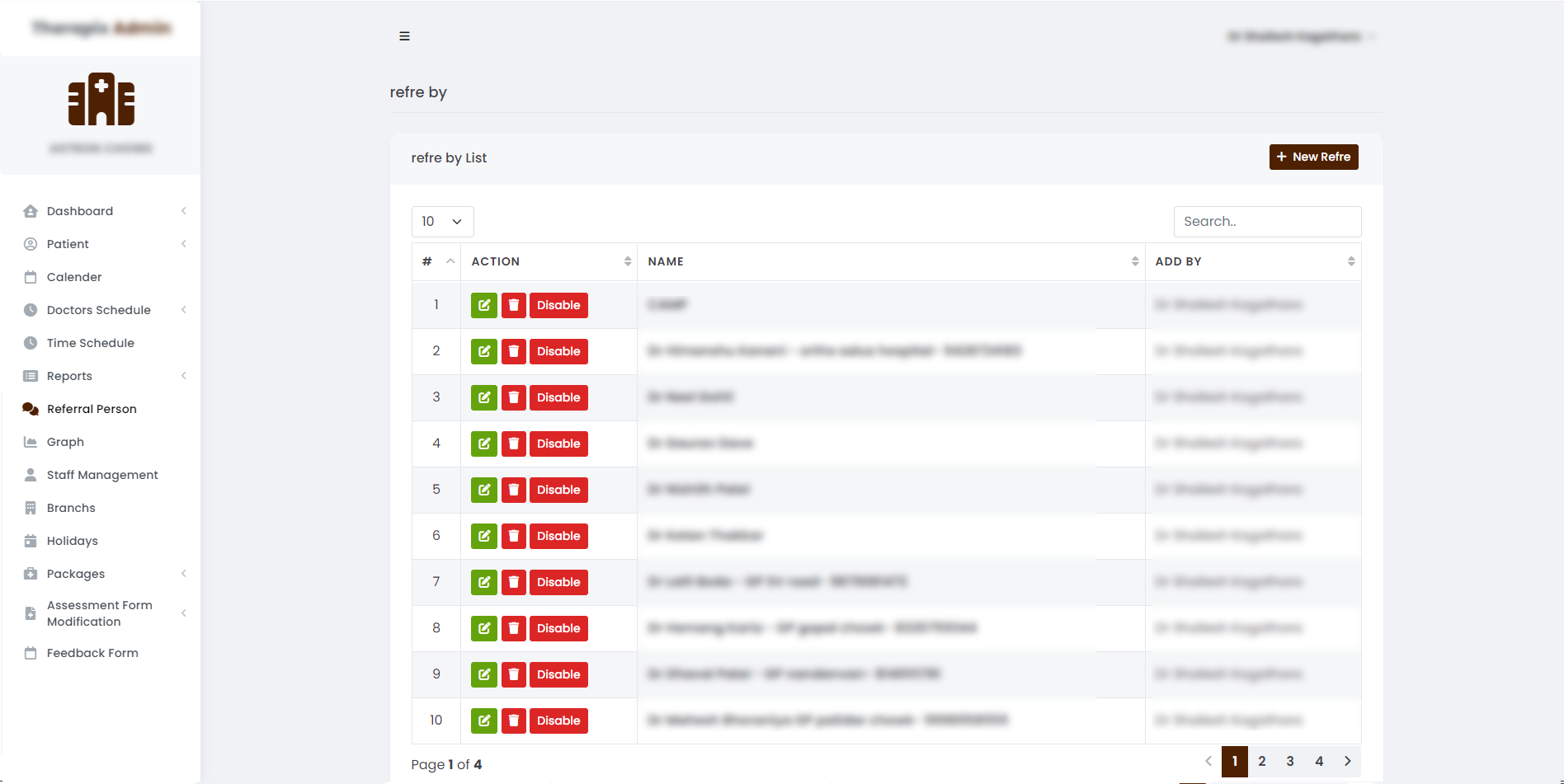This screenshot has width=1564, height=784.
Task: Click the Search input field
Action: click(1267, 222)
